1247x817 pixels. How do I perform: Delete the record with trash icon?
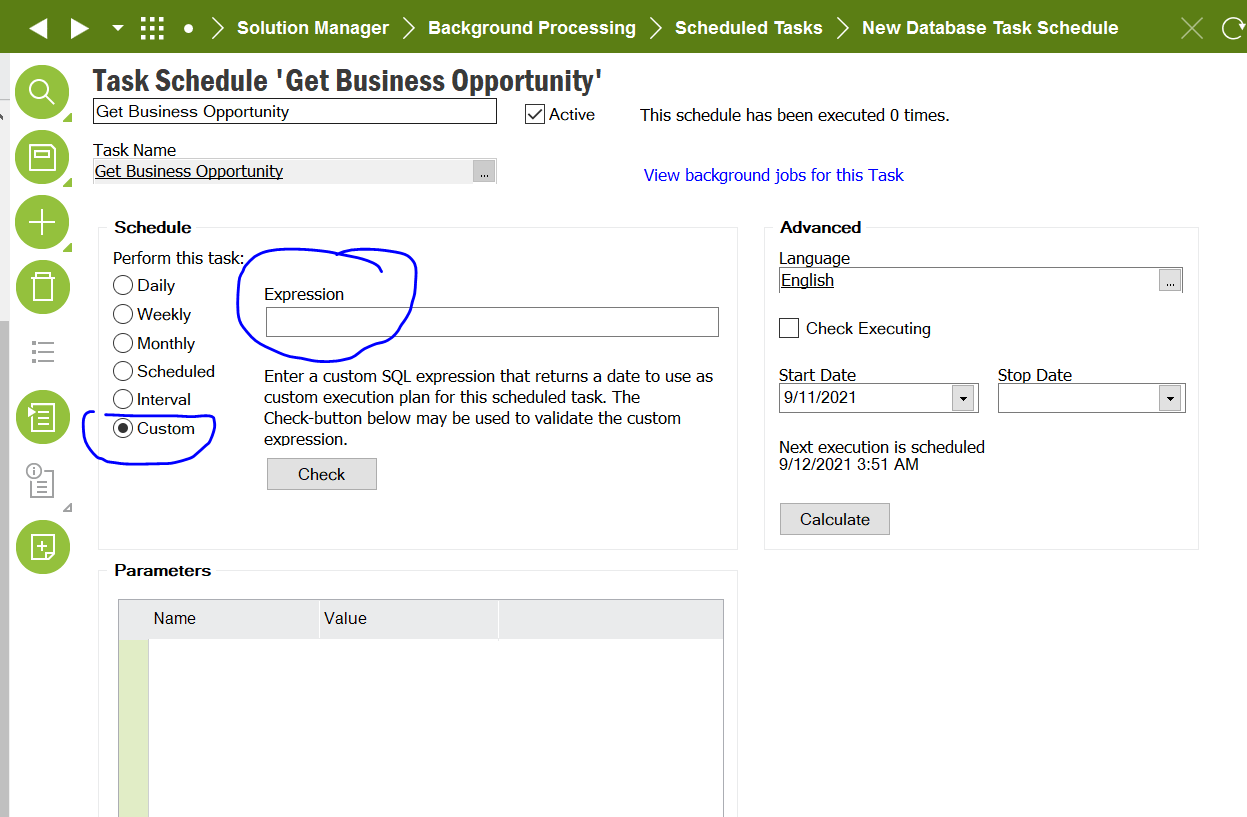pyautogui.click(x=42, y=287)
